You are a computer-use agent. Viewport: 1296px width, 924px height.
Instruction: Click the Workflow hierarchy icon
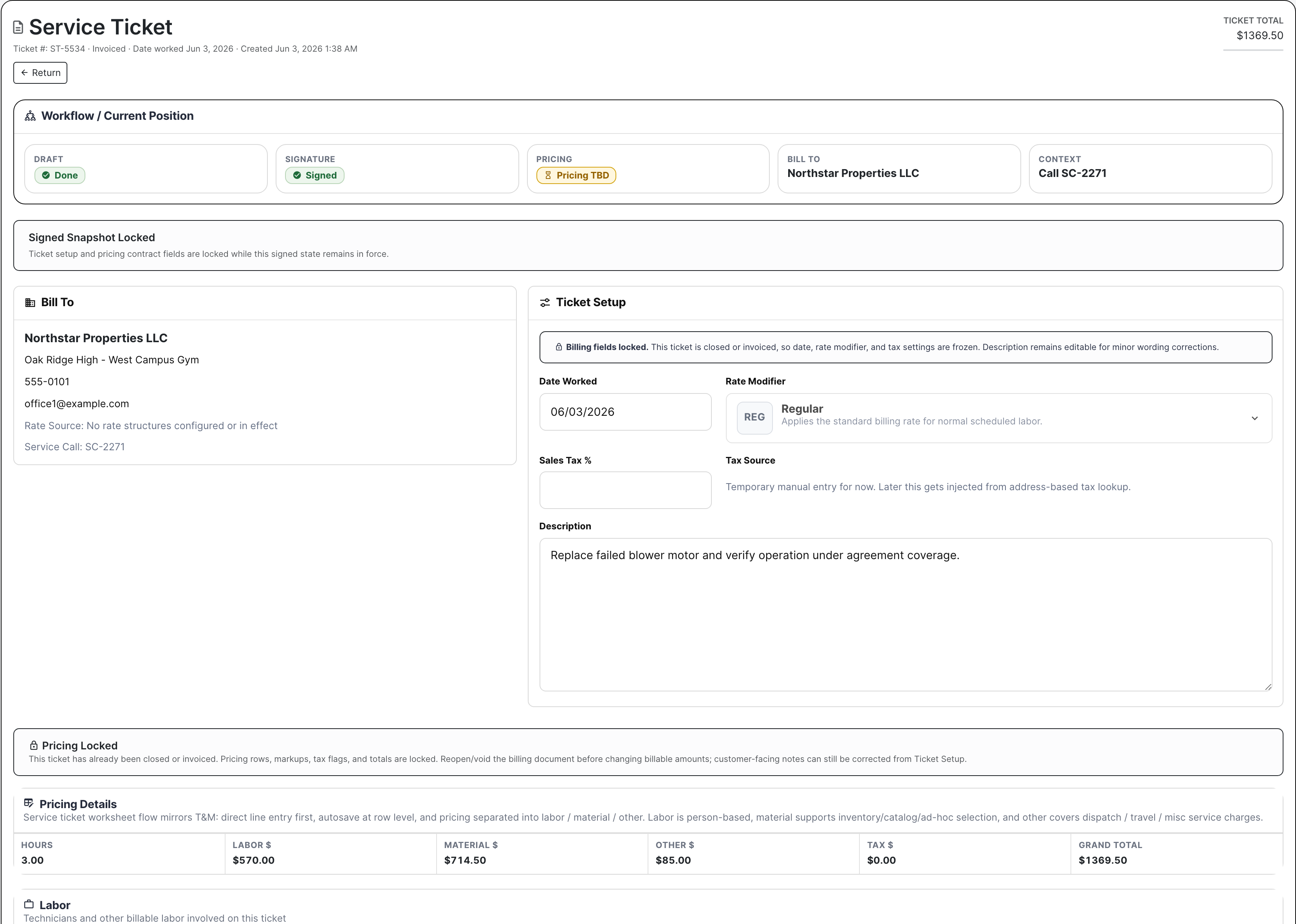(x=30, y=116)
